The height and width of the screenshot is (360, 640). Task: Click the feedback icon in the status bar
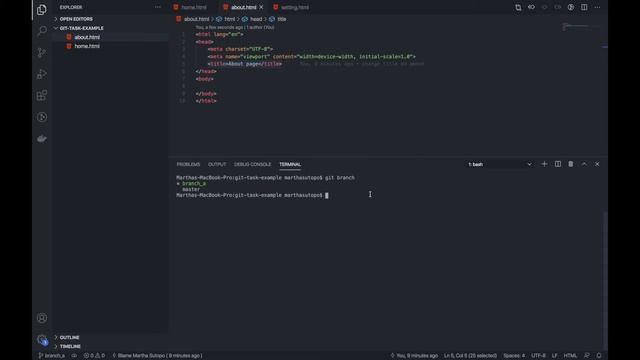587,356
